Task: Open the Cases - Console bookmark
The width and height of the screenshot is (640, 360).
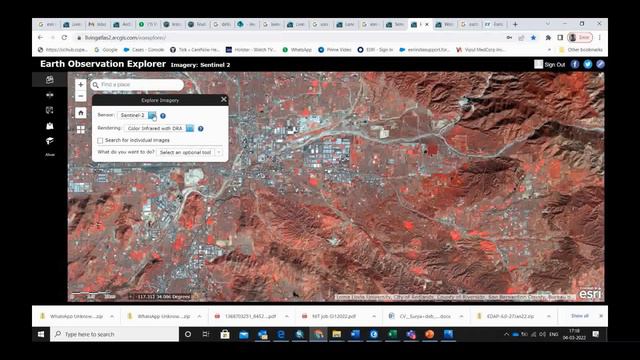Action: pos(144,50)
